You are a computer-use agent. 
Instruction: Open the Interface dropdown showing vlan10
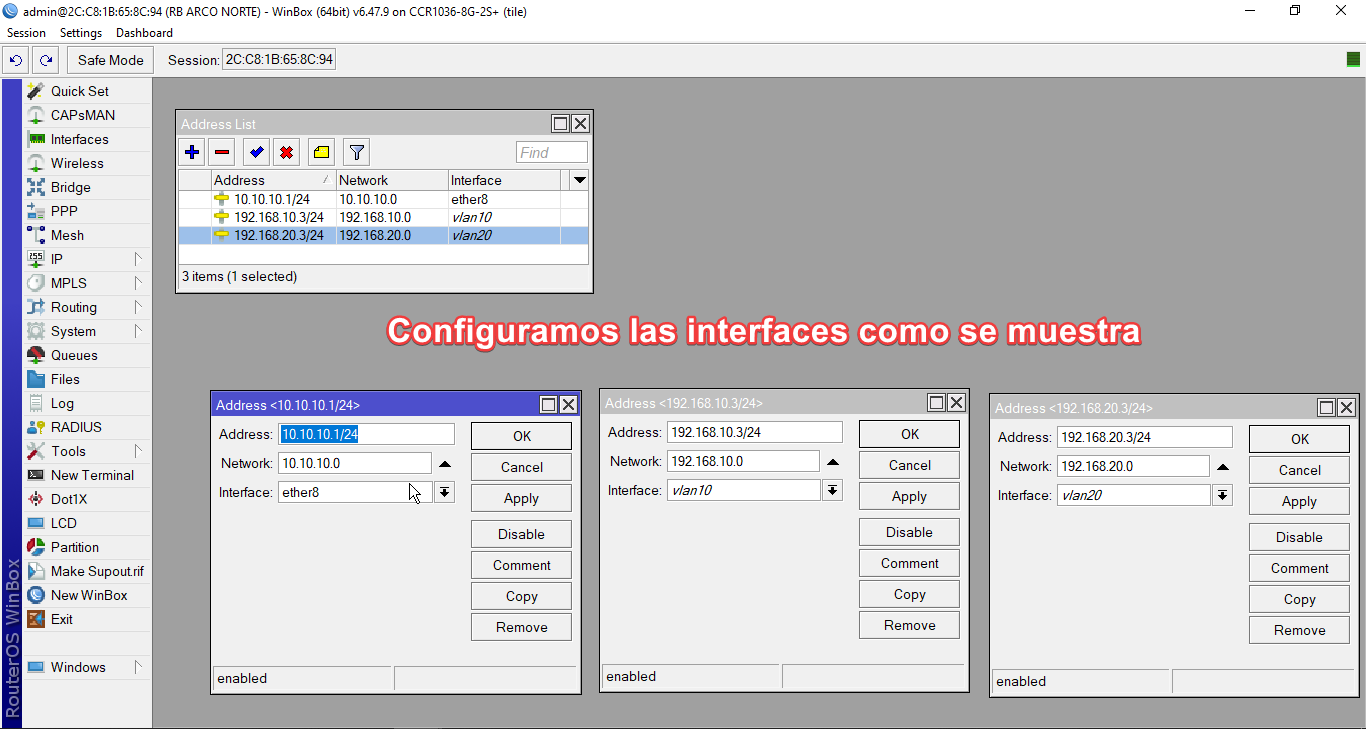(x=832, y=489)
